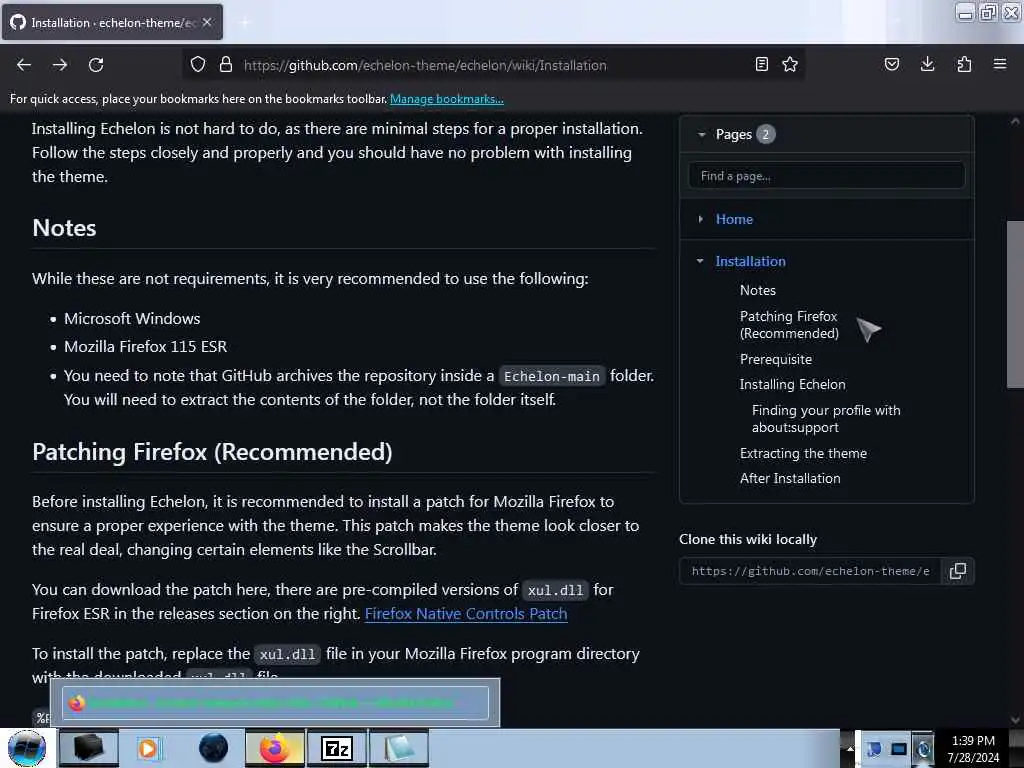Open the tracking protection shield icon
This screenshot has height=768, width=1024.
click(198, 65)
